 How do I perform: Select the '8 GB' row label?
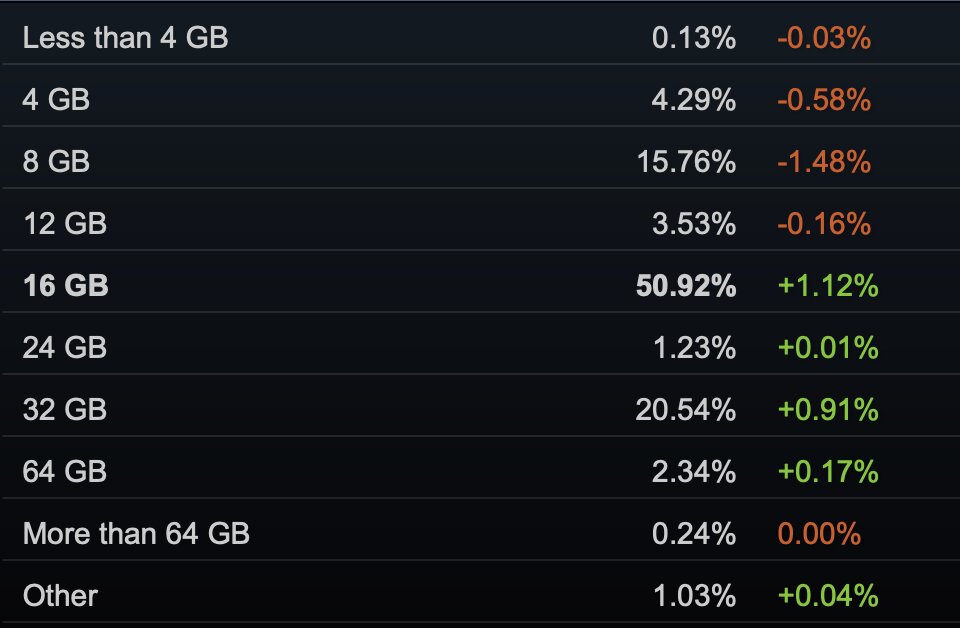(x=56, y=162)
